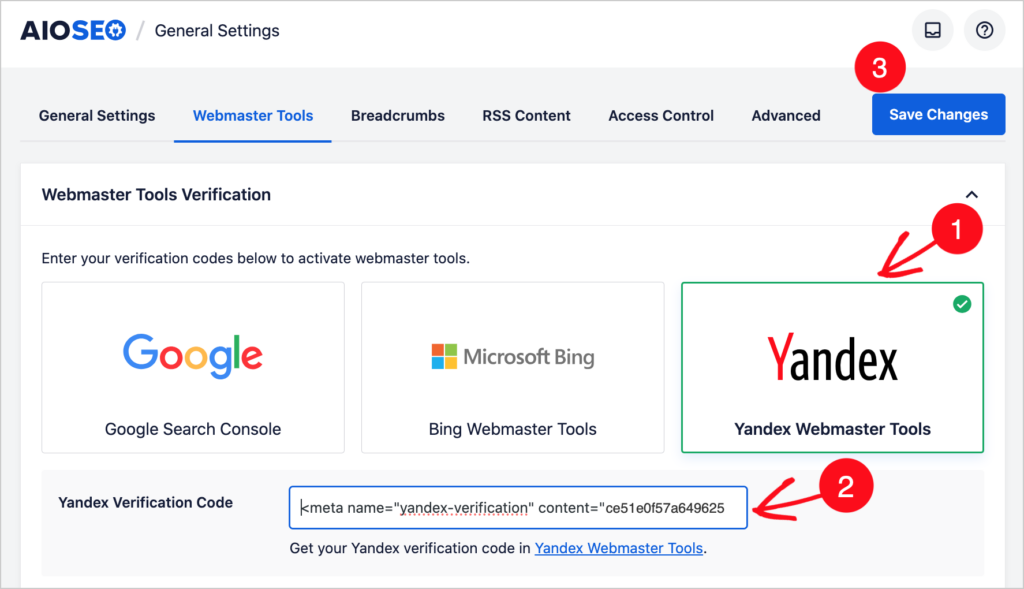The image size is (1024, 589).
Task: Click the Microsoft Bing logo
Action: click(x=513, y=357)
